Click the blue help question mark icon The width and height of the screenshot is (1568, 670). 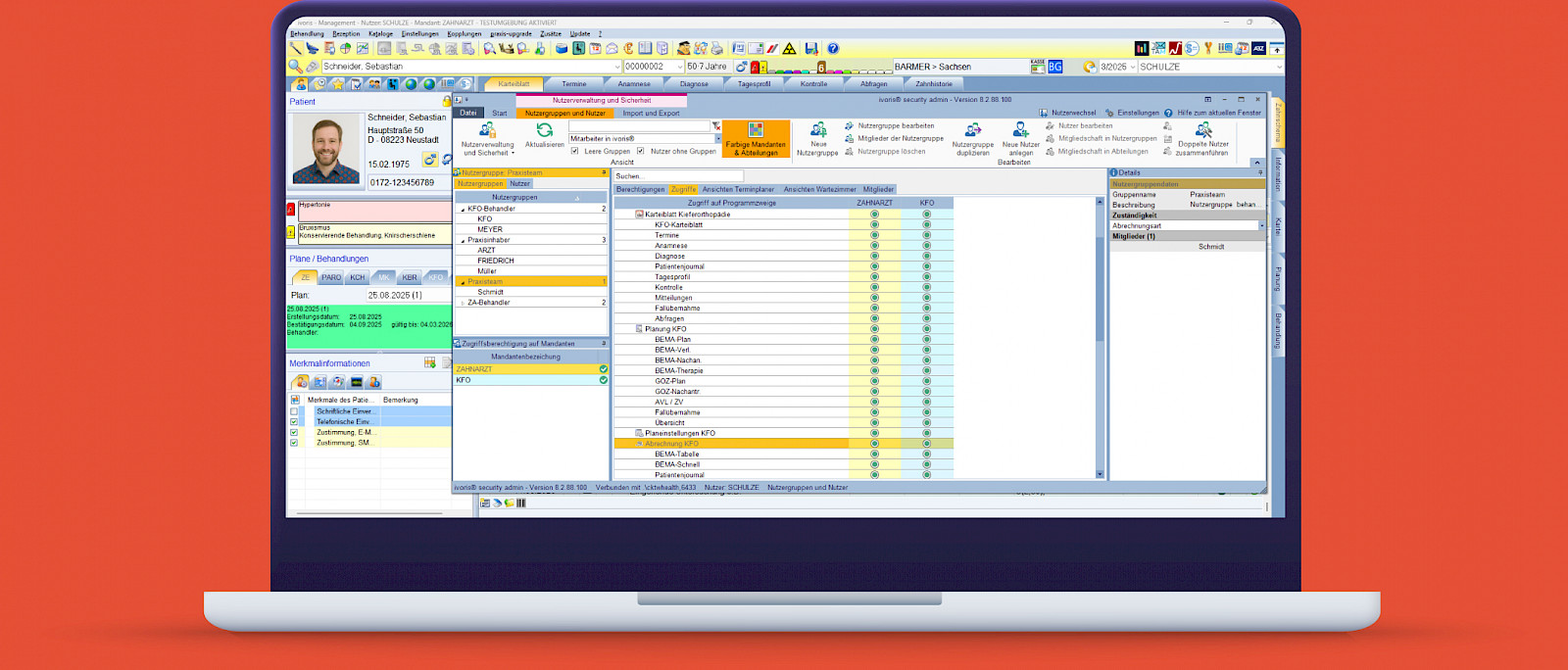833,48
